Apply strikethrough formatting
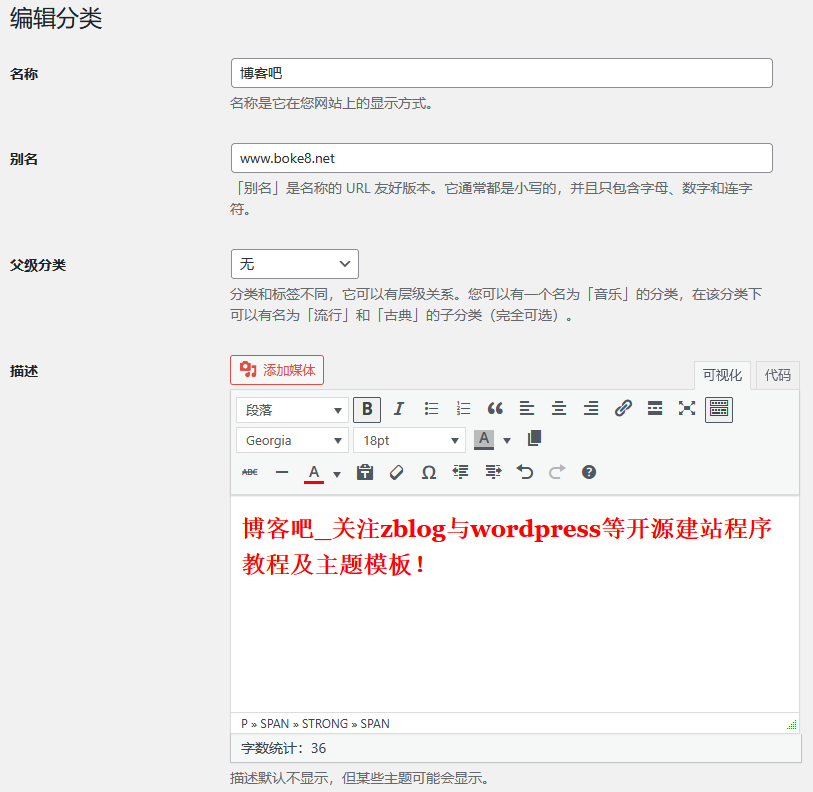Screen dimensions: 813x792 pyautogui.click(x=250, y=473)
